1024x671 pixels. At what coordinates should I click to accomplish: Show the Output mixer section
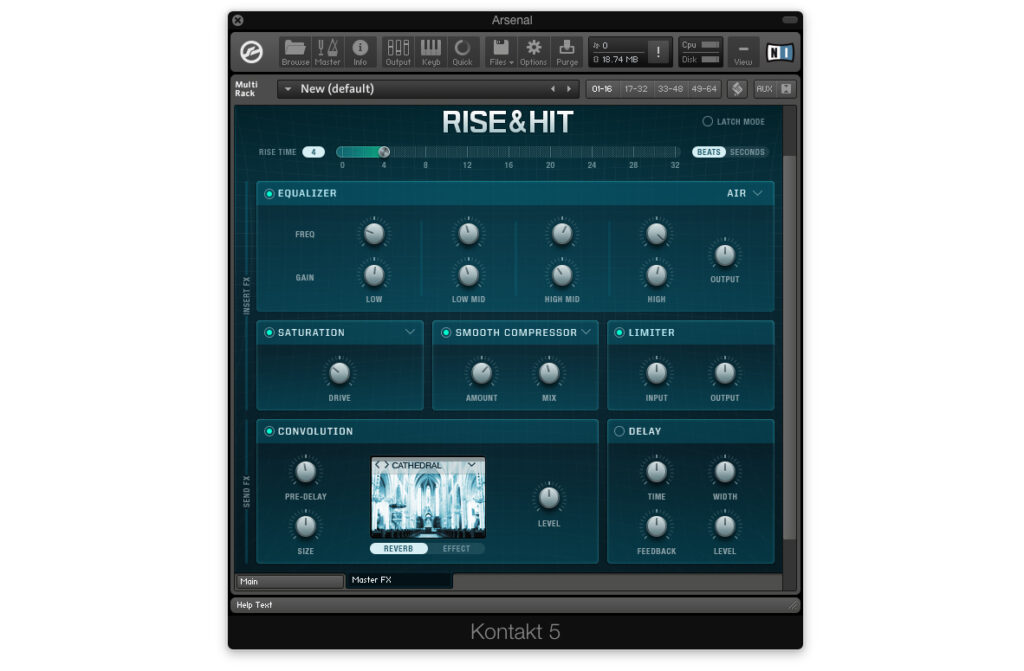[x=398, y=52]
